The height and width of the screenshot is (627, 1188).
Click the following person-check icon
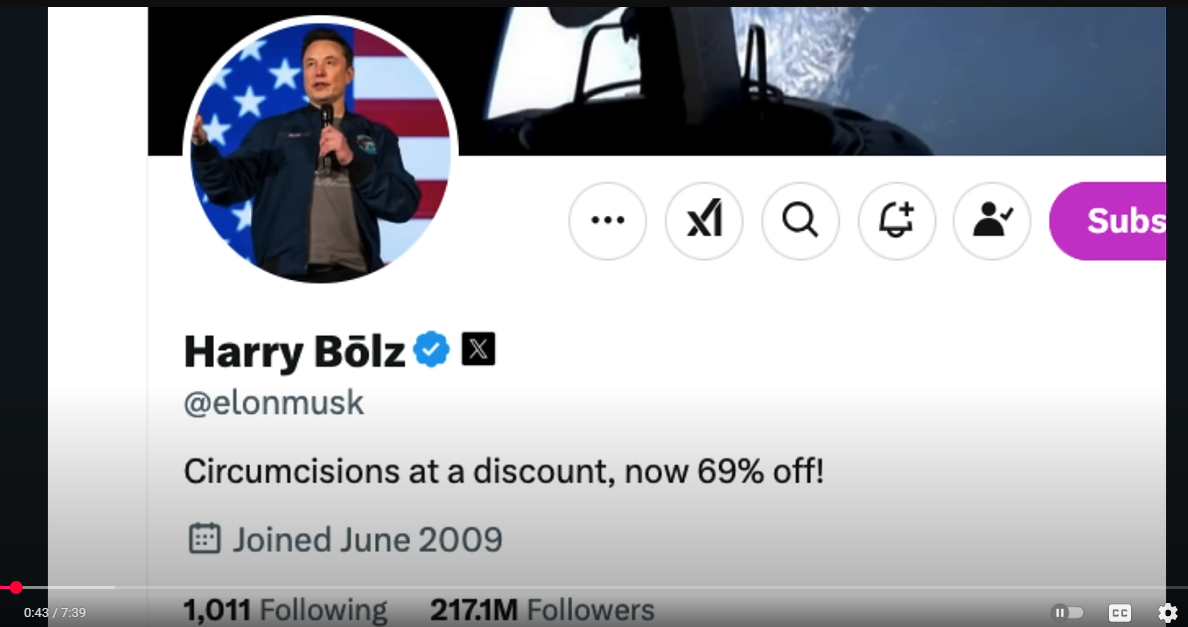click(992, 221)
